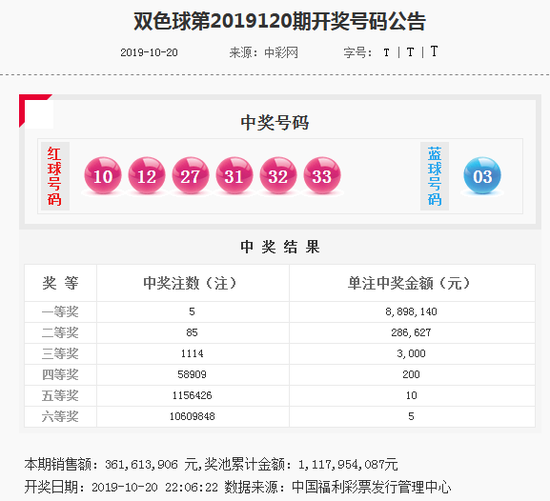This screenshot has height=501, width=550.
Task: Click red ball number 33
Action: (322, 175)
